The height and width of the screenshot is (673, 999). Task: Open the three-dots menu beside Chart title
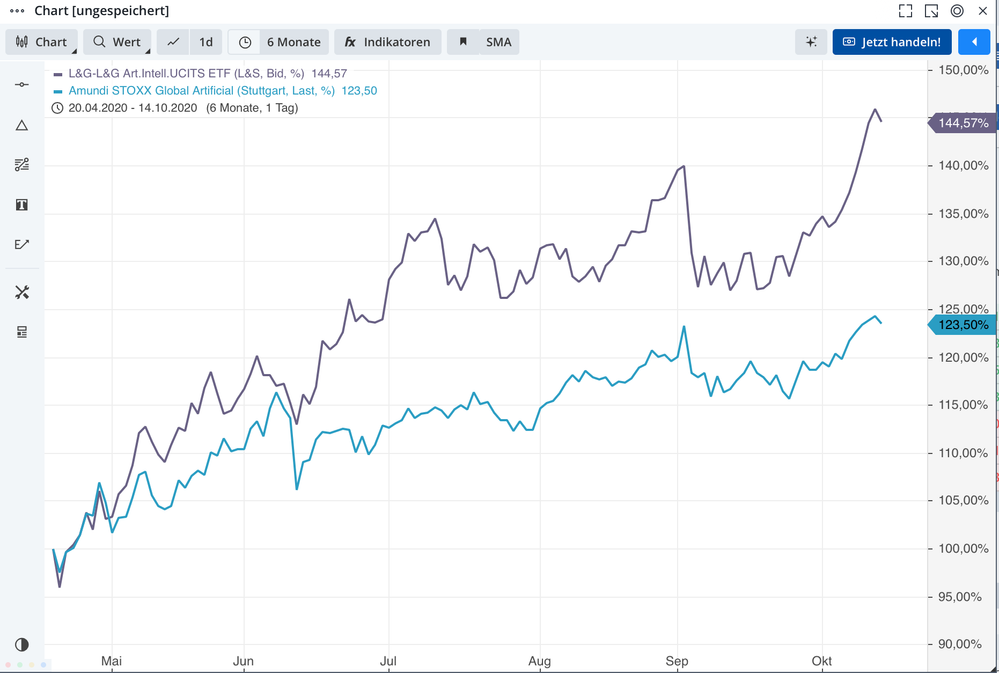(x=16, y=11)
